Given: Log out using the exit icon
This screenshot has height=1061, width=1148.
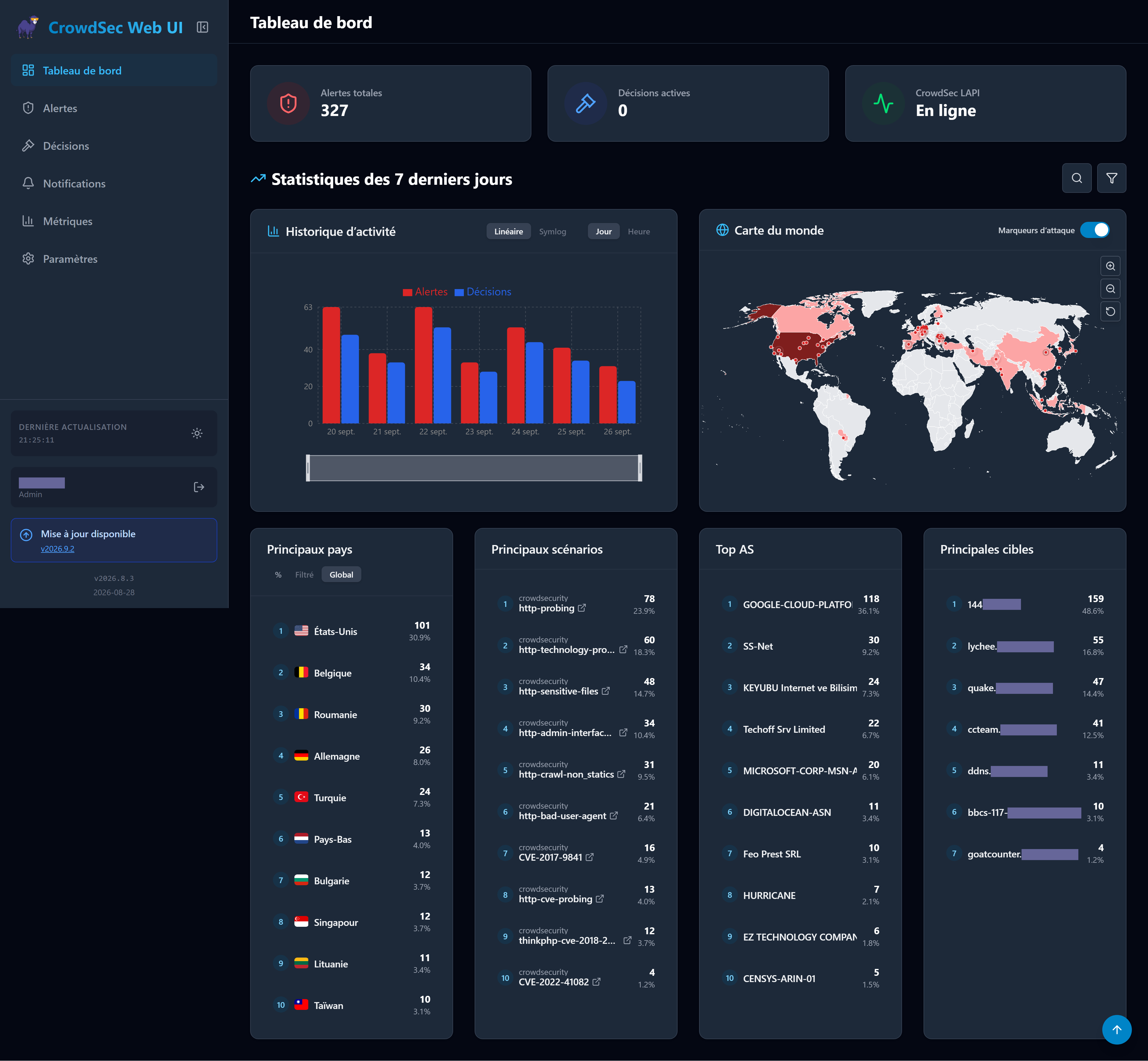Looking at the screenshot, I should [x=199, y=487].
